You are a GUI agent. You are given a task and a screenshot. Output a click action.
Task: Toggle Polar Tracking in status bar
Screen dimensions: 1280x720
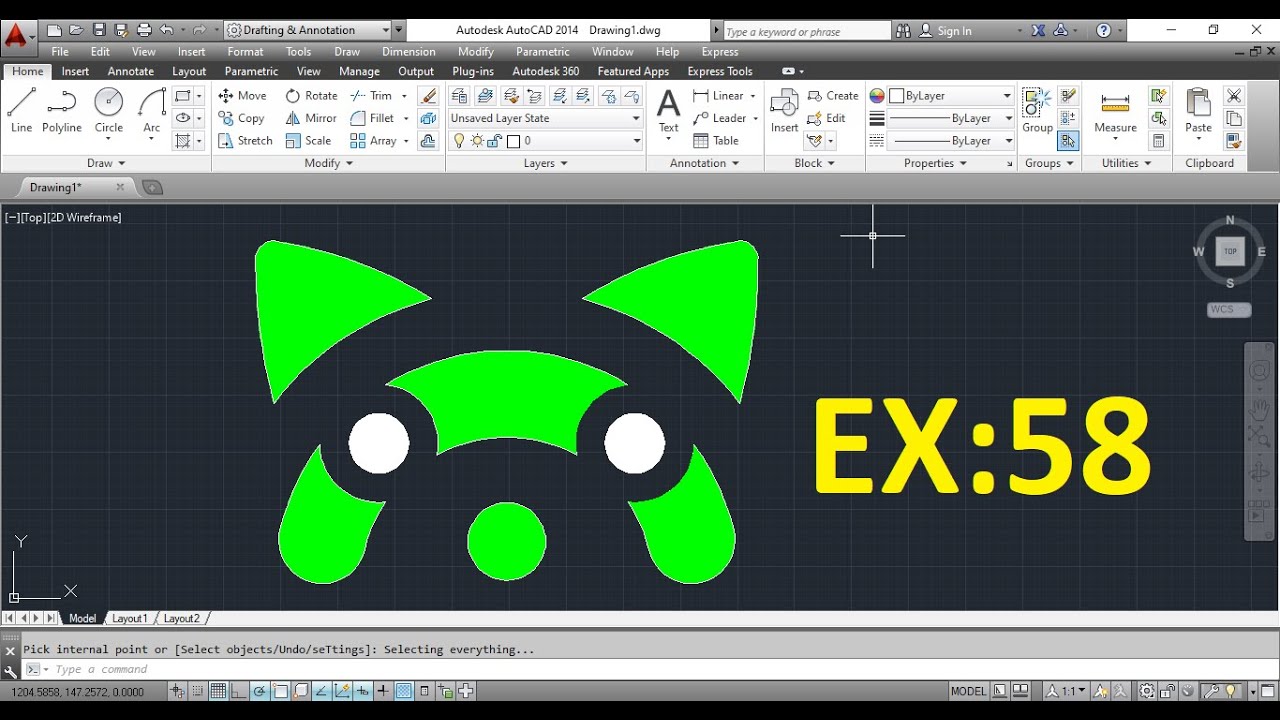coord(259,690)
